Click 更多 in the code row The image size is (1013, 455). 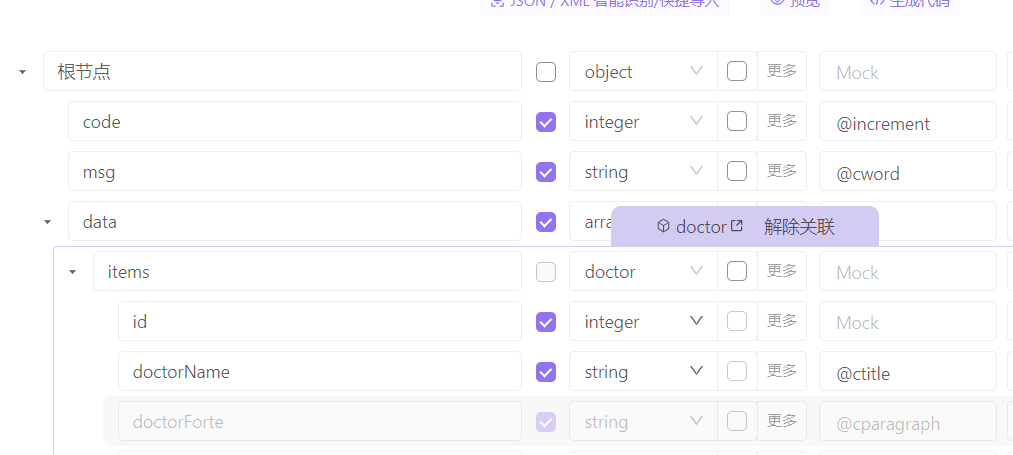pyautogui.click(x=782, y=121)
